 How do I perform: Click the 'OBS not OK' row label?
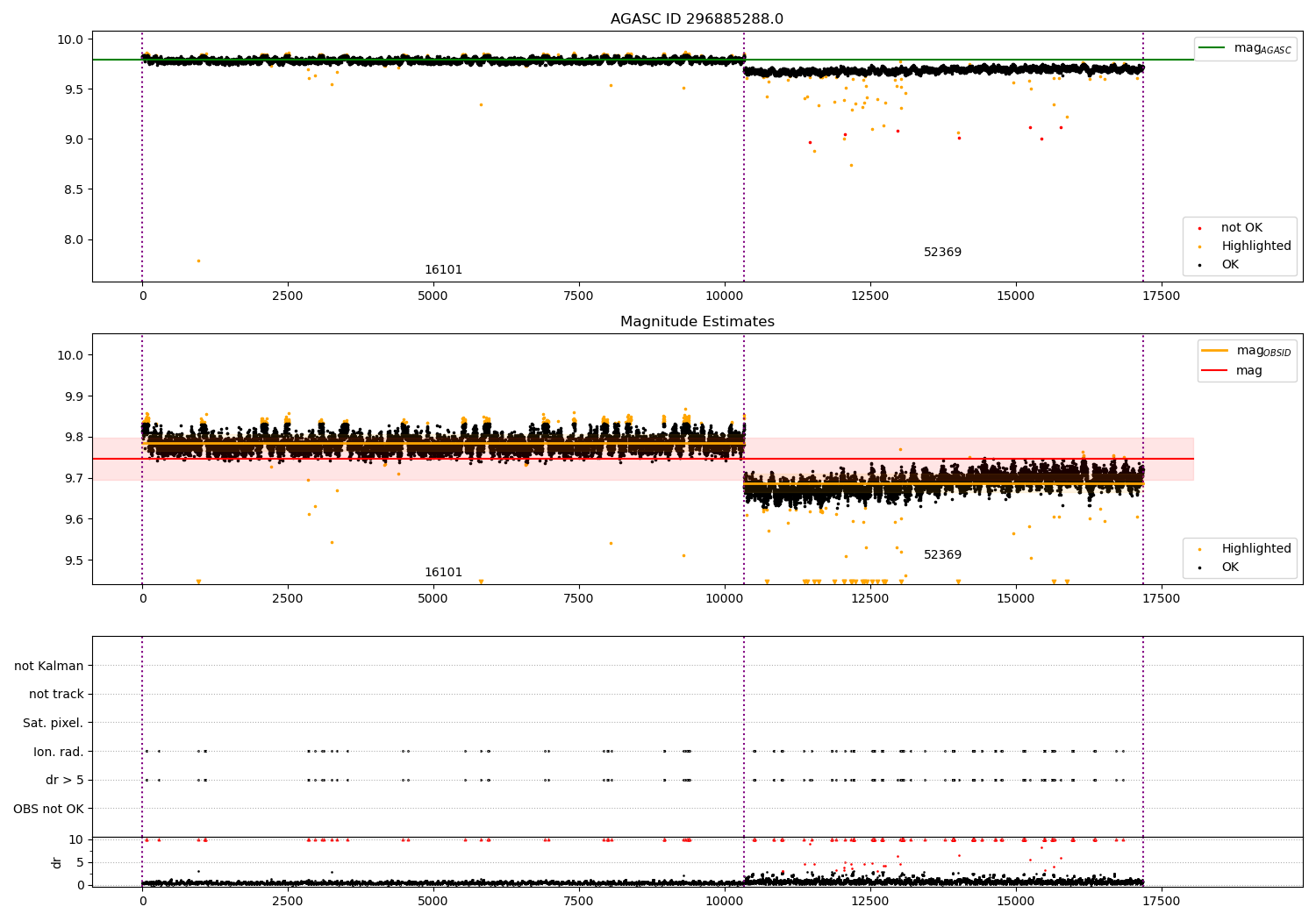click(49, 809)
